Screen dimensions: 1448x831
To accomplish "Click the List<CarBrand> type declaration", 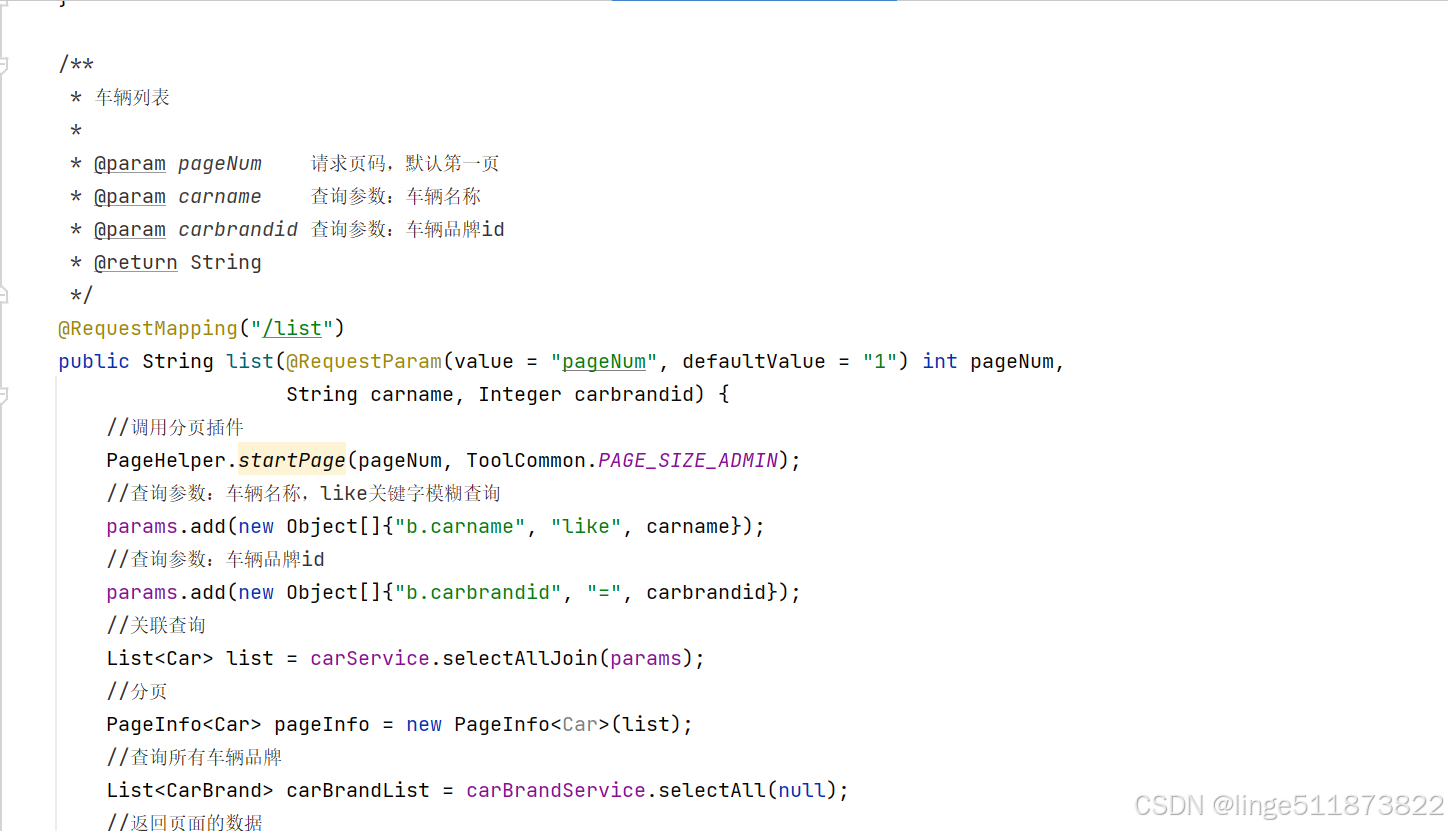I will 190,790.
